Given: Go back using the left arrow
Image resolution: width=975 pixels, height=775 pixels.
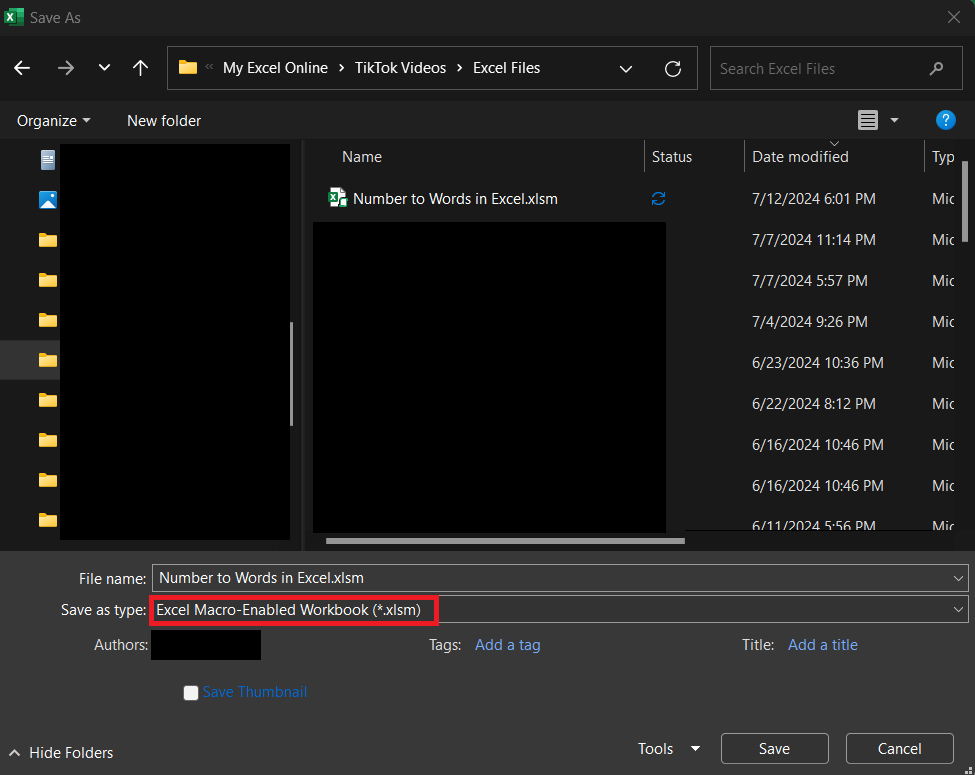Looking at the screenshot, I should (22, 68).
